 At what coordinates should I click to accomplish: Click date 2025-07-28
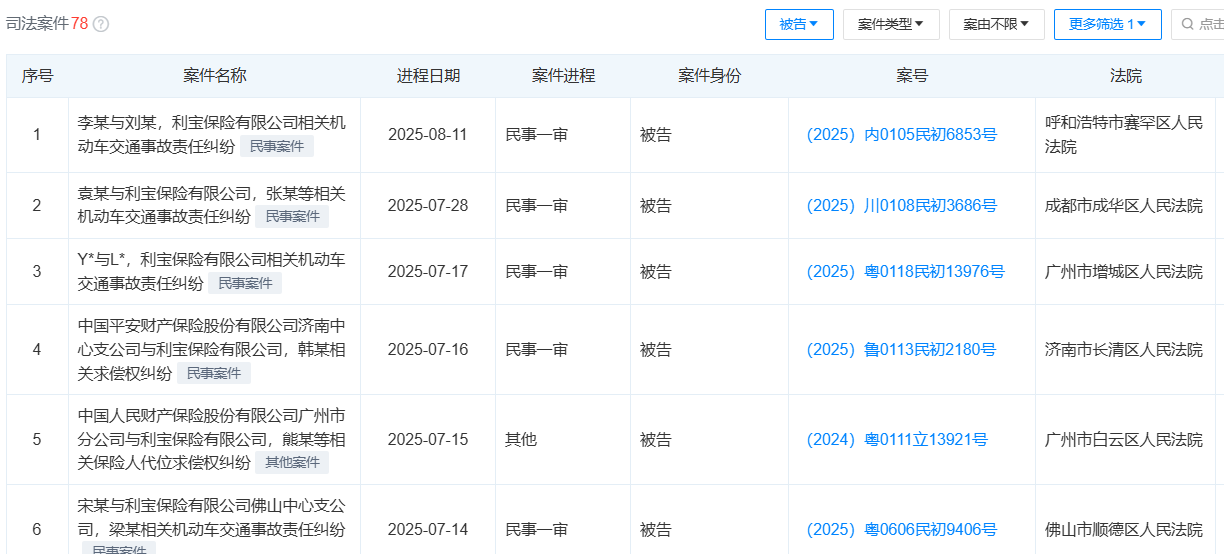(x=428, y=205)
